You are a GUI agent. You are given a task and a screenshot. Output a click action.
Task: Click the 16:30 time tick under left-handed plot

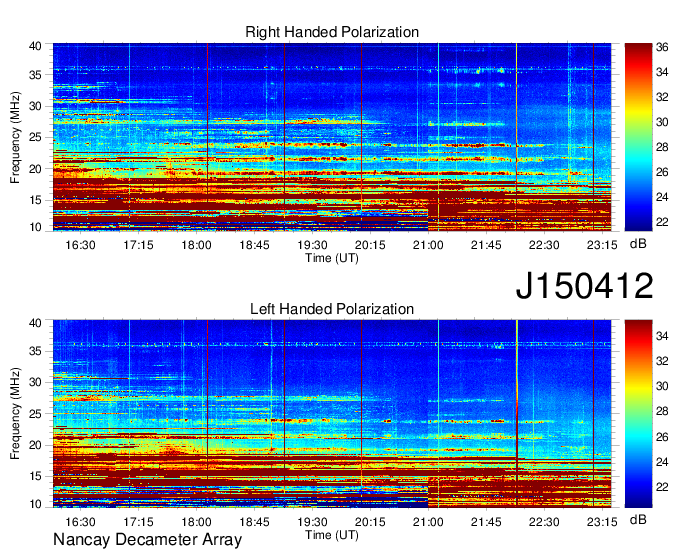coord(80,522)
